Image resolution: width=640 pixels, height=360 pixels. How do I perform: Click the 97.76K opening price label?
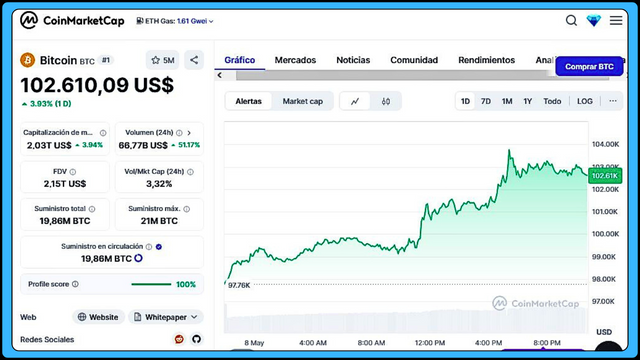(239, 285)
